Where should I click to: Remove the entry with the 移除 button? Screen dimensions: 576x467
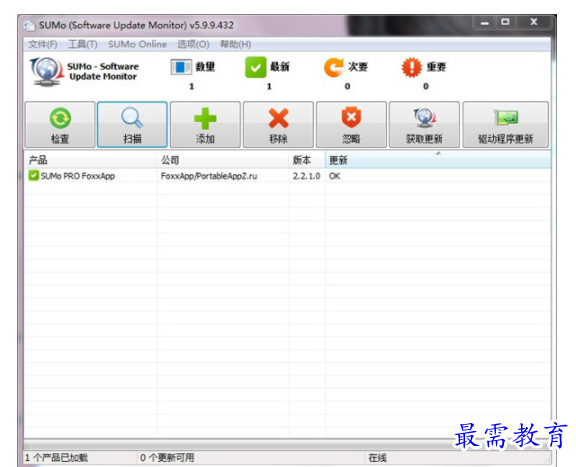pos(278,125)
